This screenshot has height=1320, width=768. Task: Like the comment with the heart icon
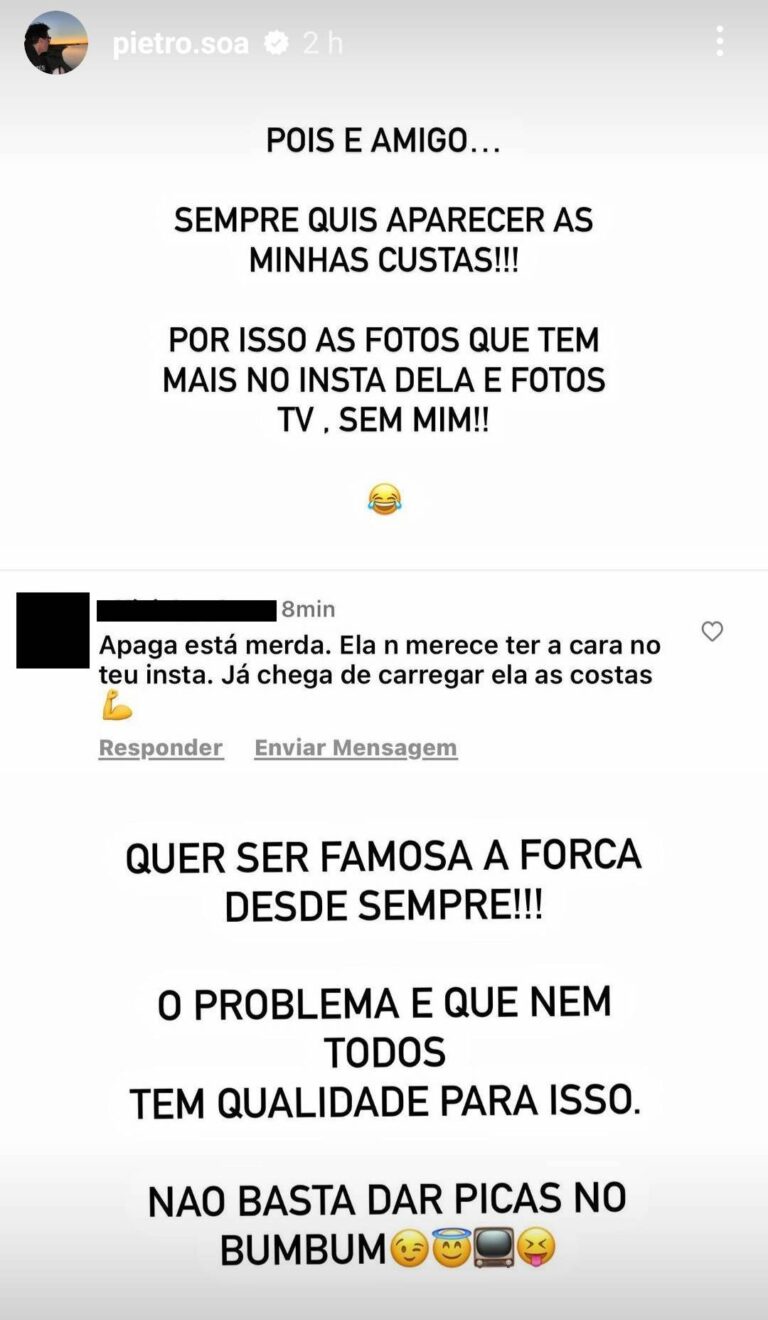(x=712, y=631)
